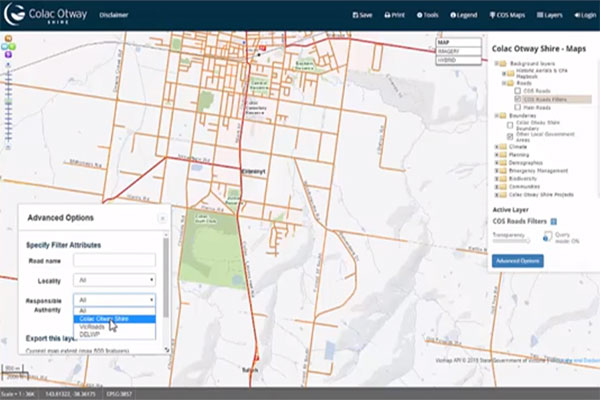
Task: Click the scale readout in status bar
Action: pos(18,394)
